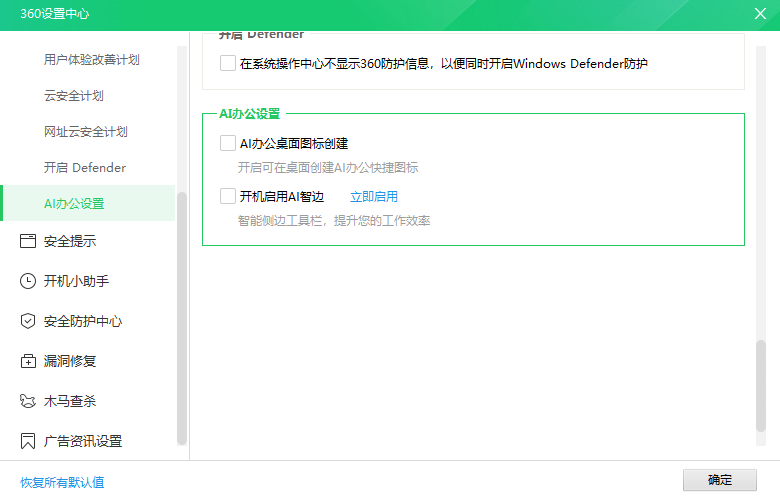Tick the 开机启用AI智边 checkbox
Viewport: 780px width, 500px height.
pyautogui.click(x=228, y=196)
